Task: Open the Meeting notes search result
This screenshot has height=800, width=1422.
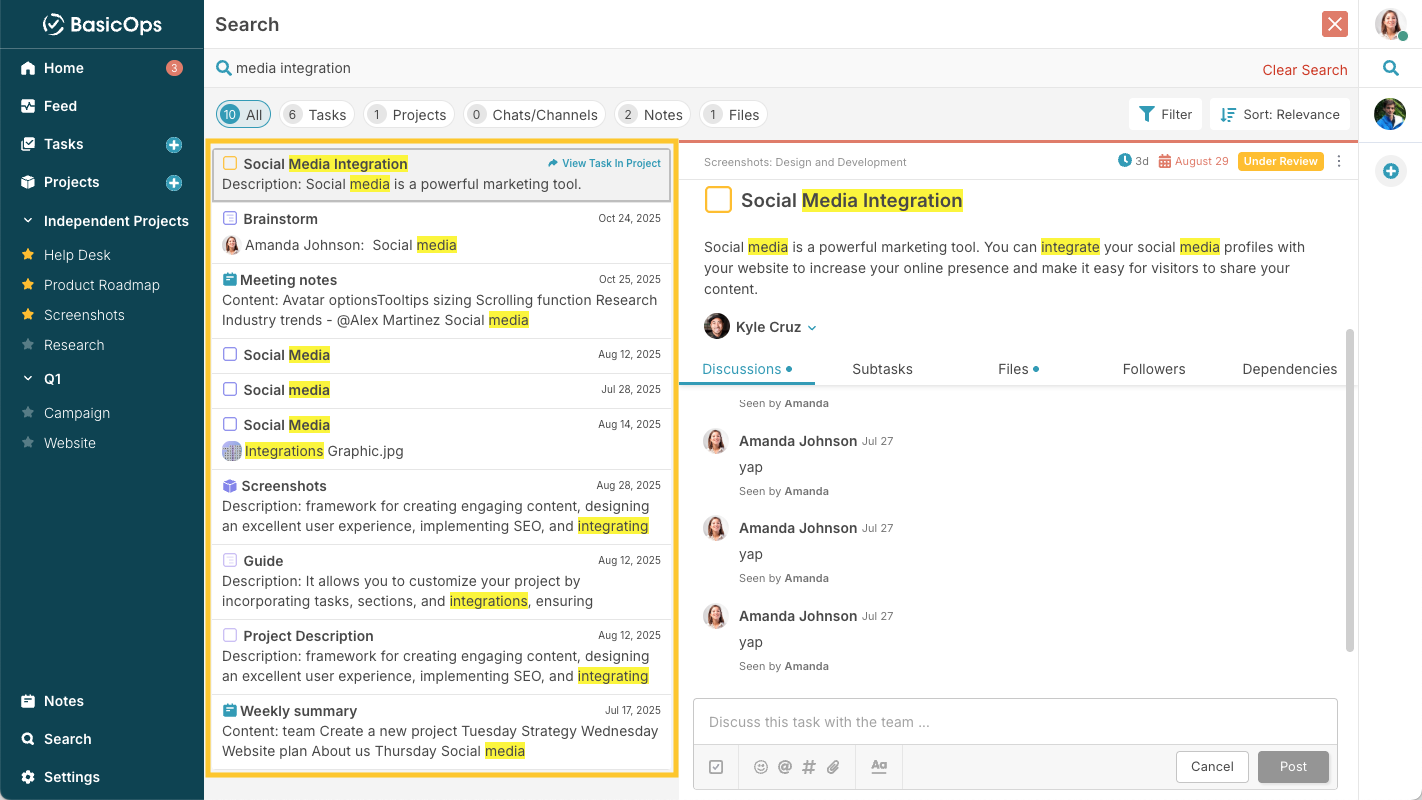Action: coord(441,301)
